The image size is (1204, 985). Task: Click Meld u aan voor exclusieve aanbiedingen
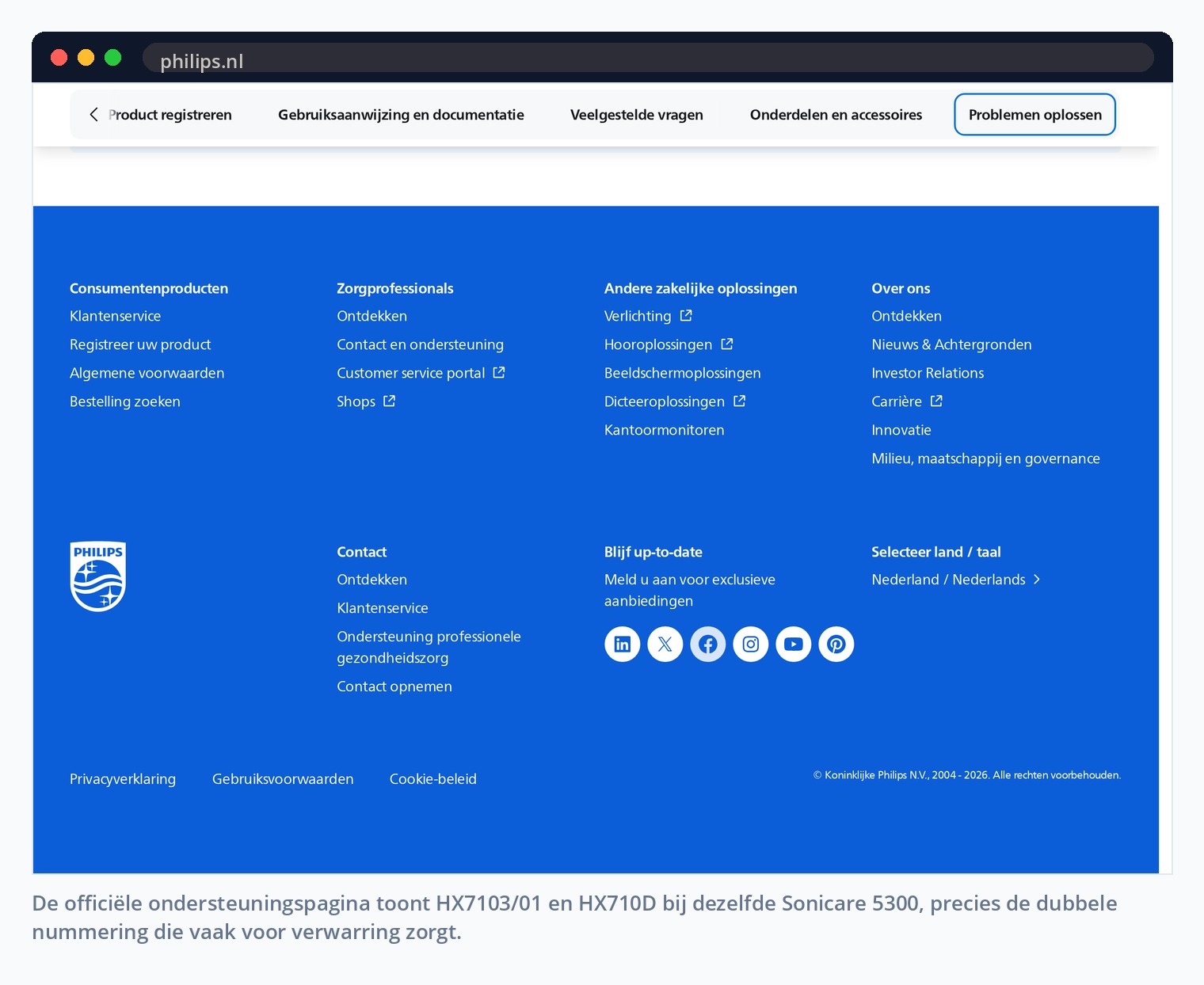tap(689, 590)
